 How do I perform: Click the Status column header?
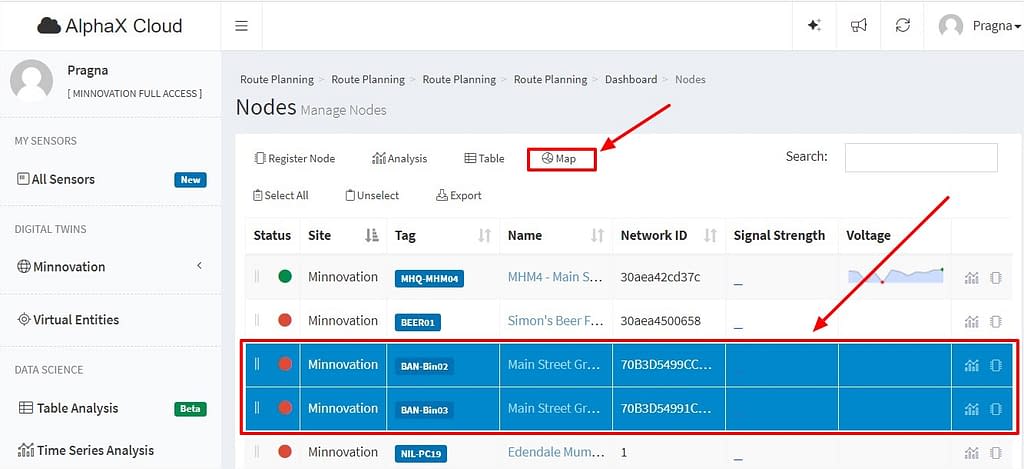[272, 236]
